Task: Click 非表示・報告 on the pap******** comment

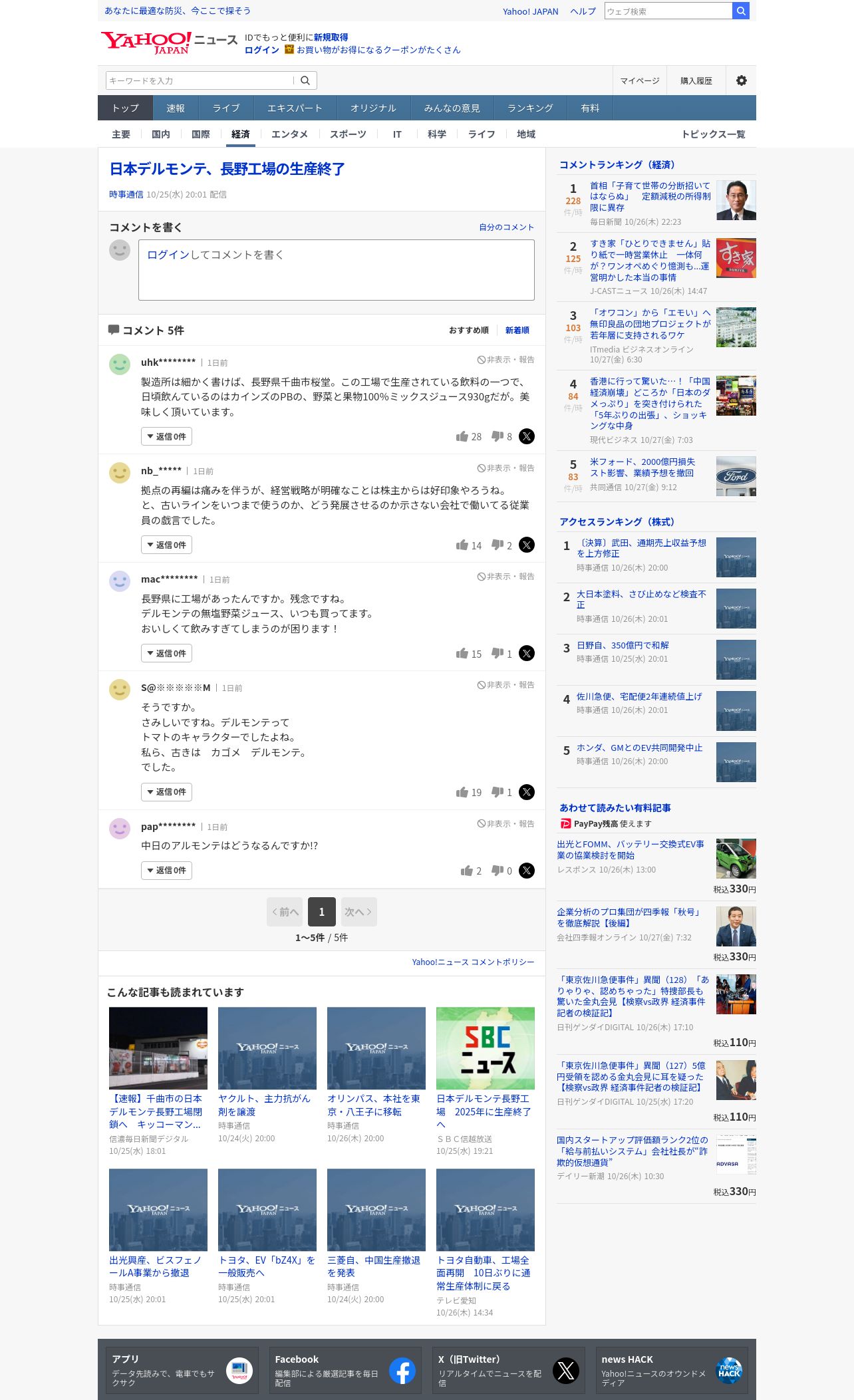Action: pyautogui.click(x=505, y=824)
